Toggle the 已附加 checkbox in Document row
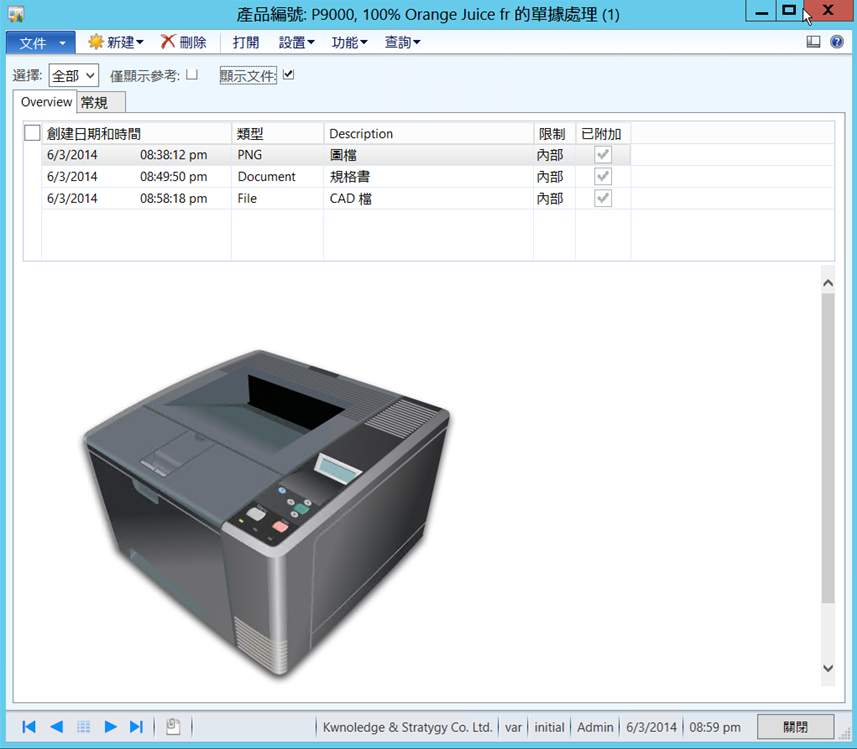Viewport: 857px width, 749px height. (603, 177)
